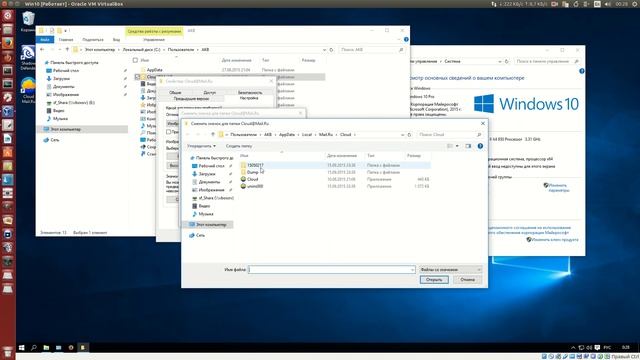Open Windows Start menu
This screenshot has width=640, height=360.
(x=22, y=347)
